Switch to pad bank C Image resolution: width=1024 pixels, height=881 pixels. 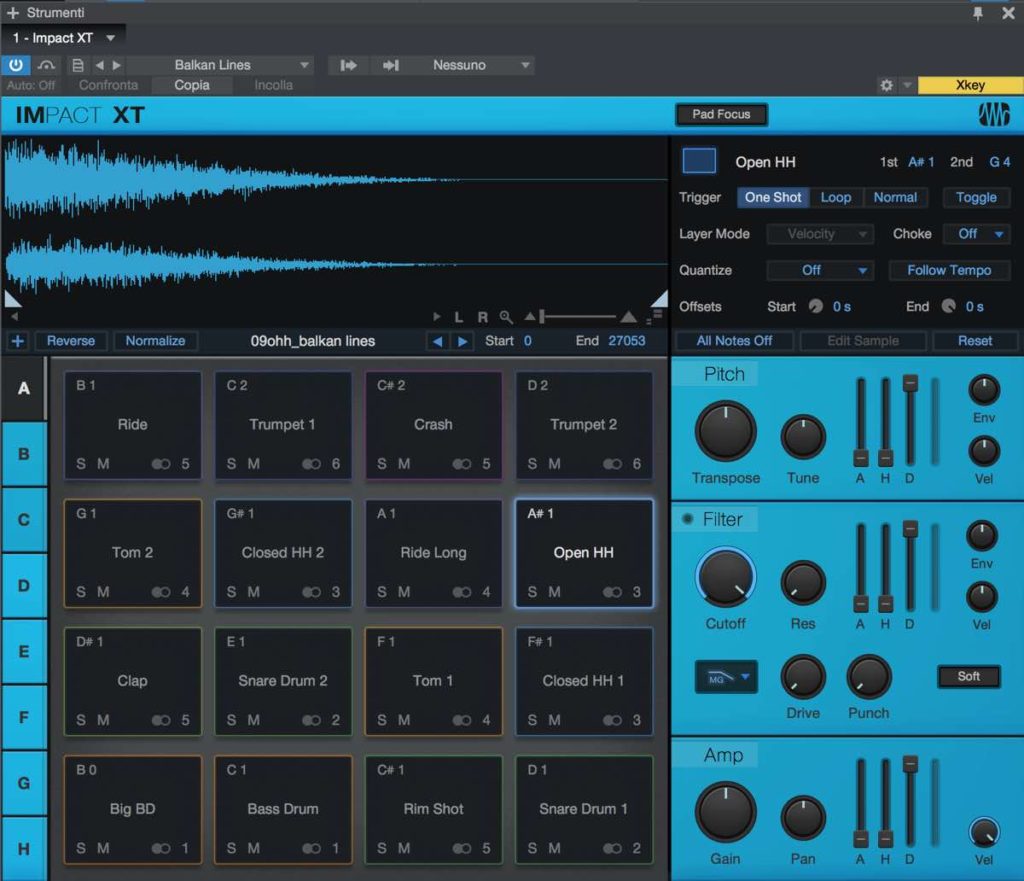point(24,520)
